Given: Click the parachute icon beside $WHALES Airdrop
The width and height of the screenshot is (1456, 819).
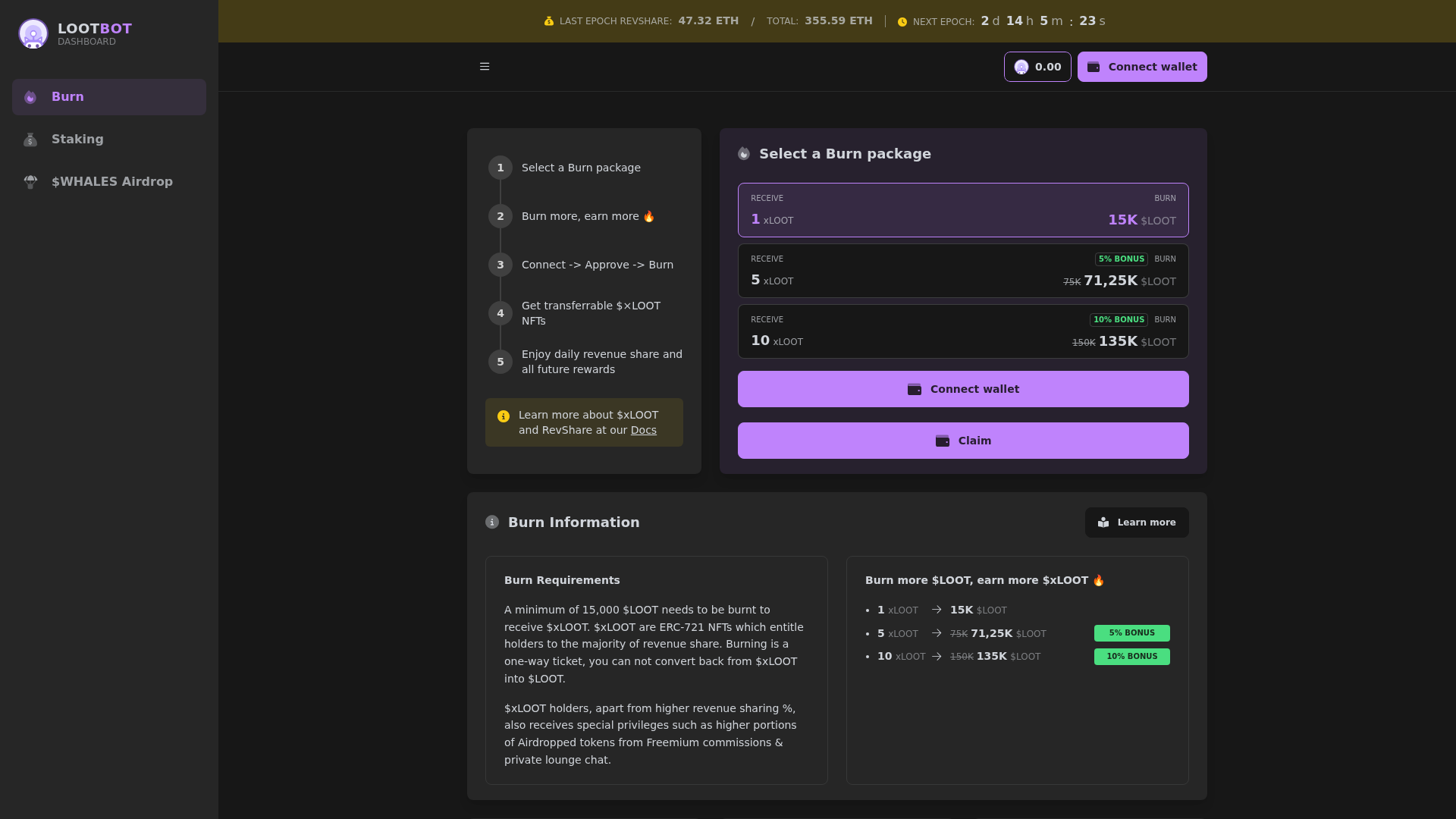Looking at the screenshot, I should (30, 182).
